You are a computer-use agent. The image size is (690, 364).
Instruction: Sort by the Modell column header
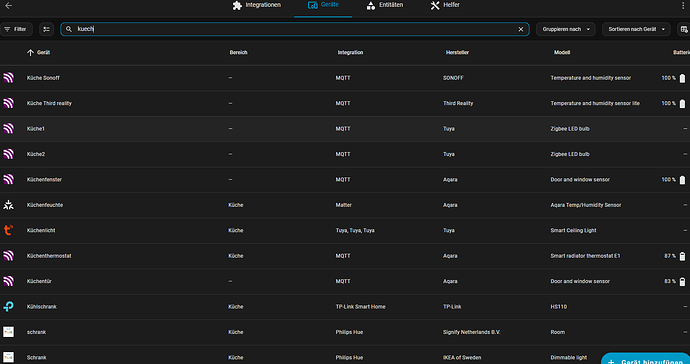(562, 52)
